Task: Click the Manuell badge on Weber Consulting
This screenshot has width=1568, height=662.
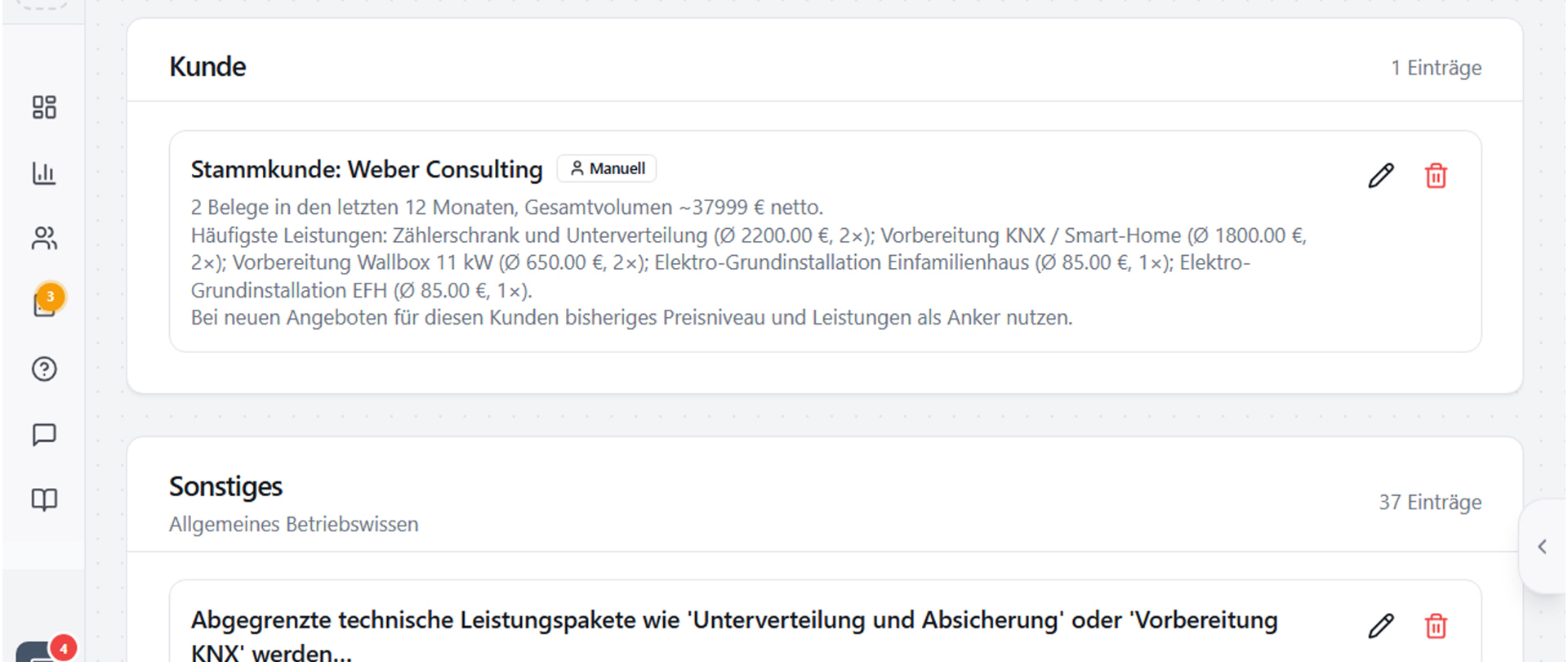Action: pos(607,168)
